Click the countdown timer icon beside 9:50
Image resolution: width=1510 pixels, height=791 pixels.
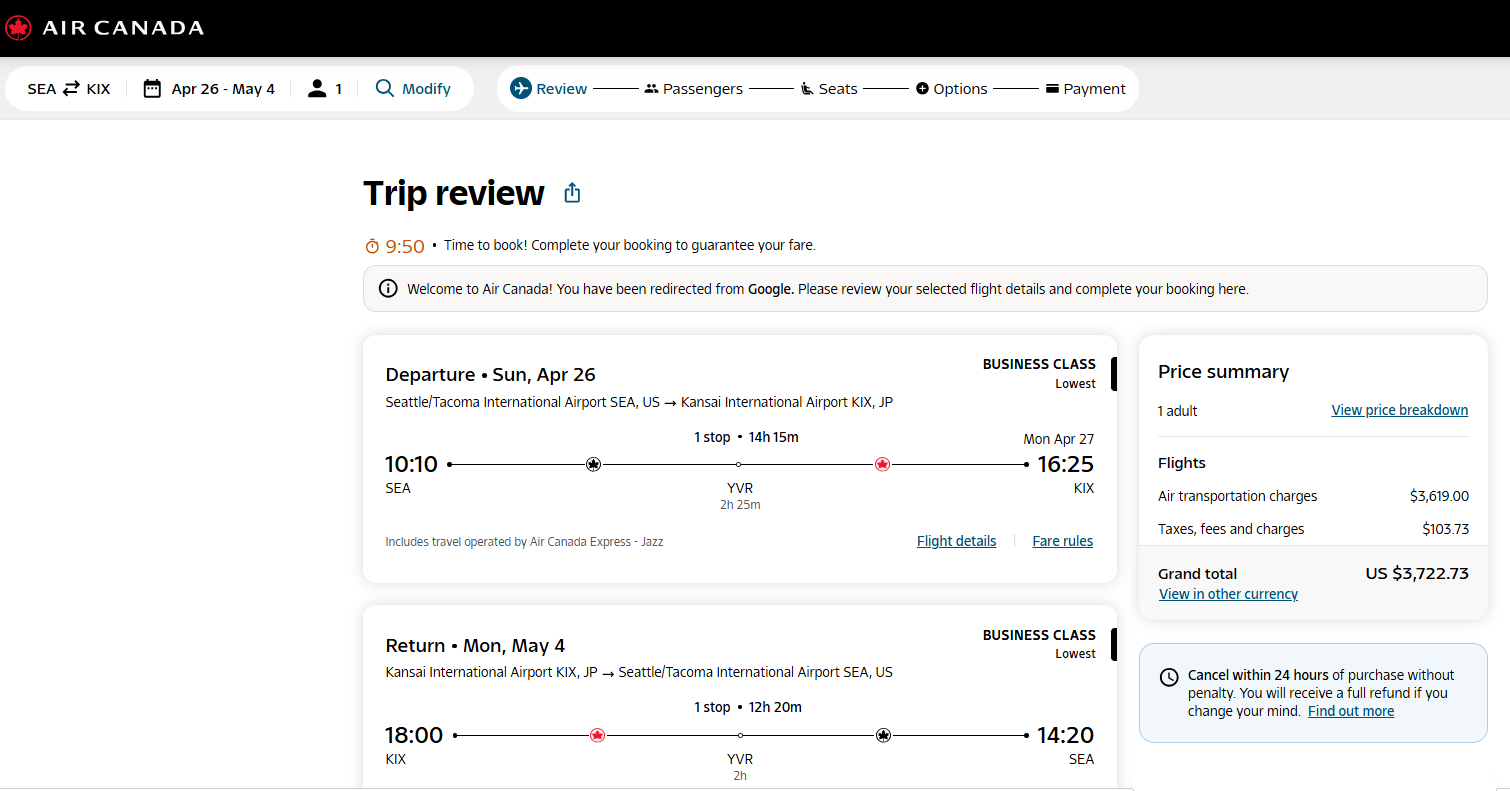371,244
